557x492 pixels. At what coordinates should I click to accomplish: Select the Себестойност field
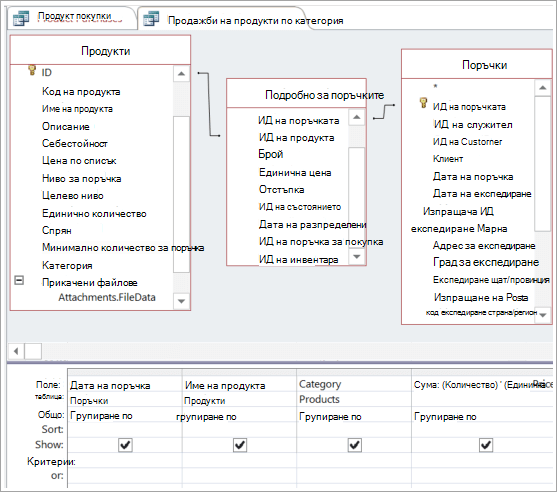pos(75,144)
